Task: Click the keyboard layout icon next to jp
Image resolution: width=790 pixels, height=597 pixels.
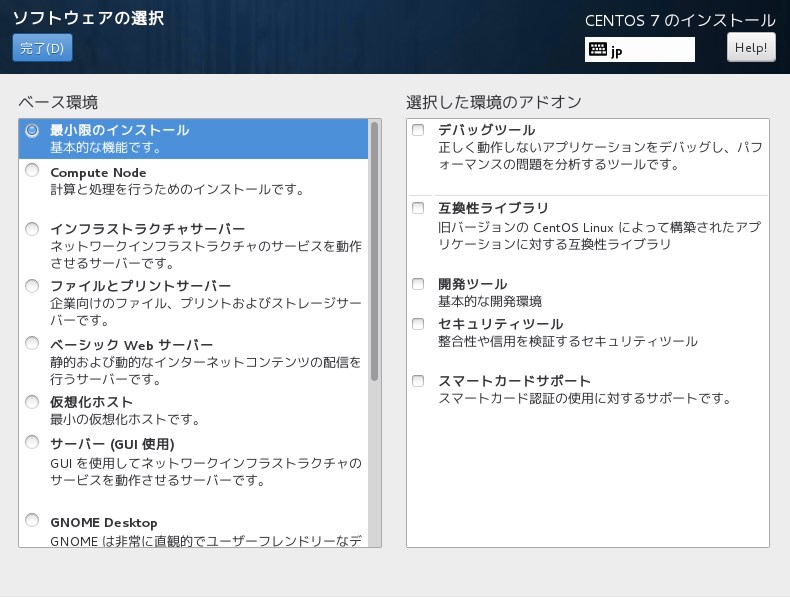Action: point(598,49)
